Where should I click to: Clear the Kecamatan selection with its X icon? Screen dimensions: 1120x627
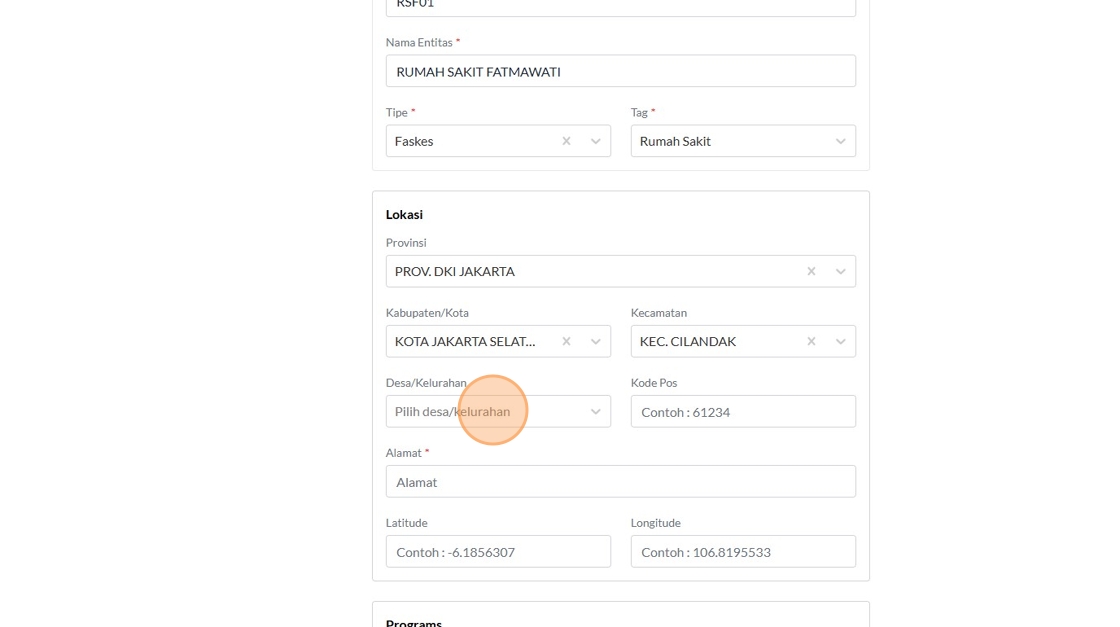811,341
